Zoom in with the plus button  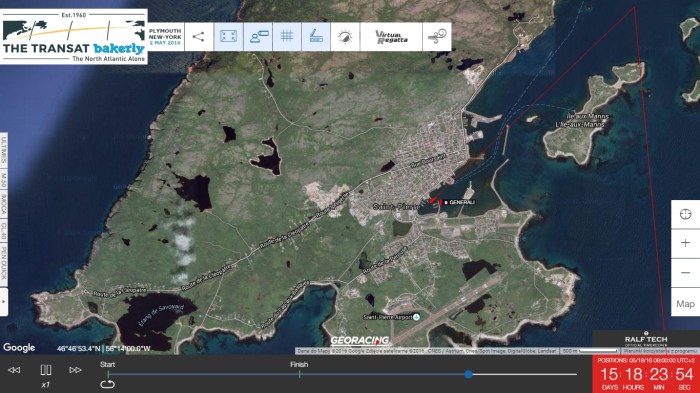[685, 243]
